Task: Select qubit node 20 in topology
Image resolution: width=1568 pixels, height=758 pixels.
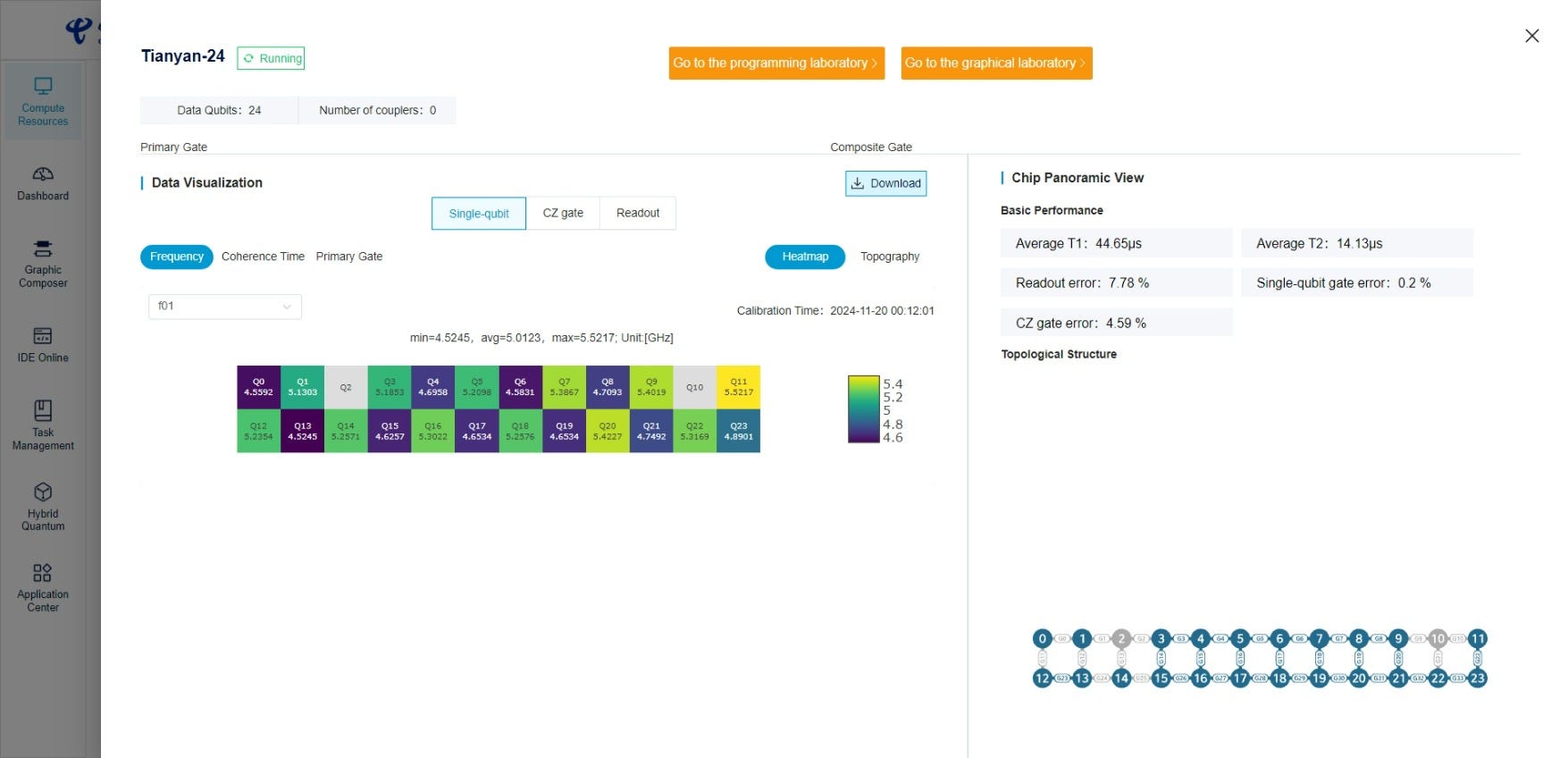Action: click(x=1359, y=678)
